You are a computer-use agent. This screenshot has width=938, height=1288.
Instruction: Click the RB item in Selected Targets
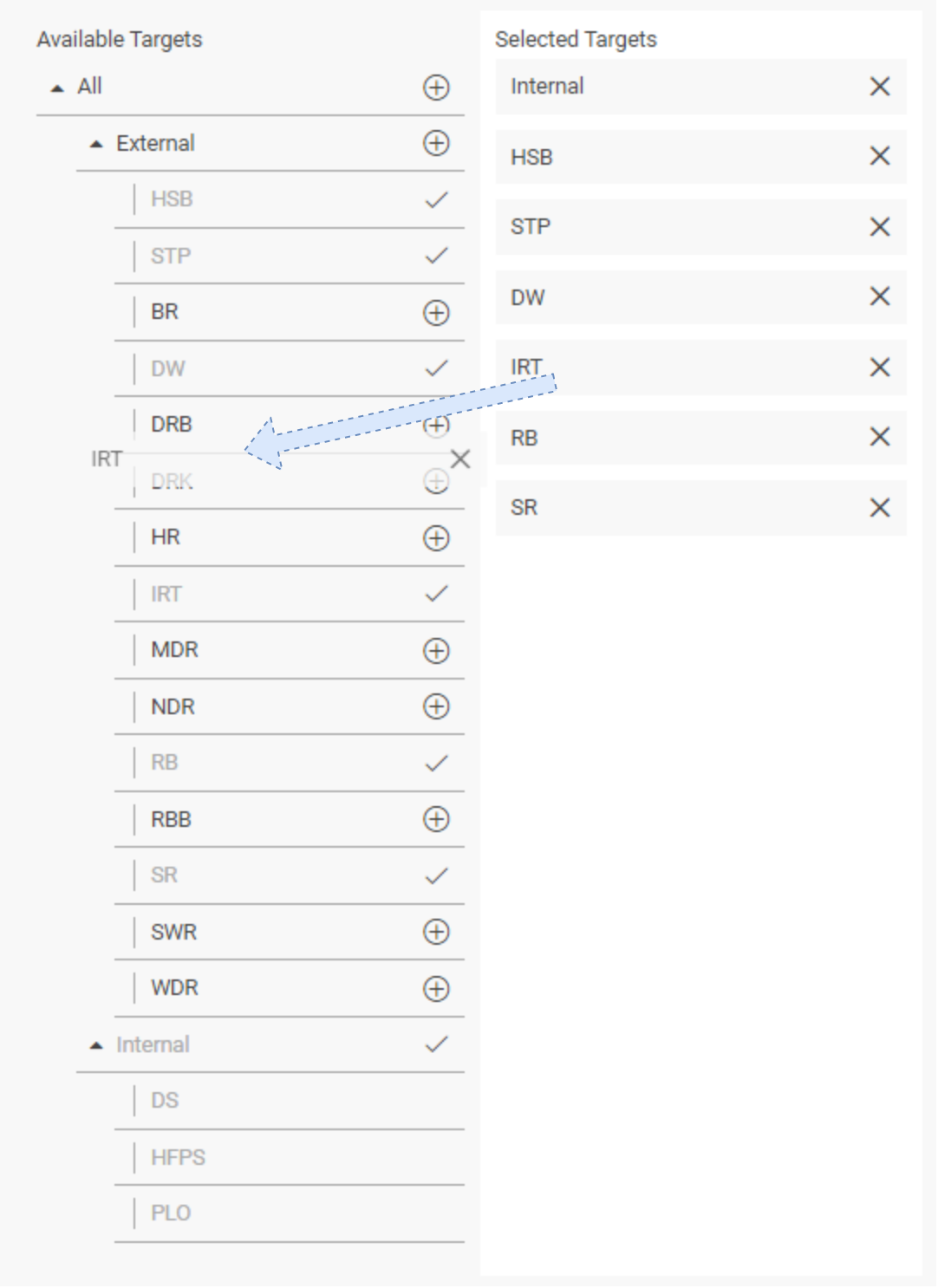point(524,438)
